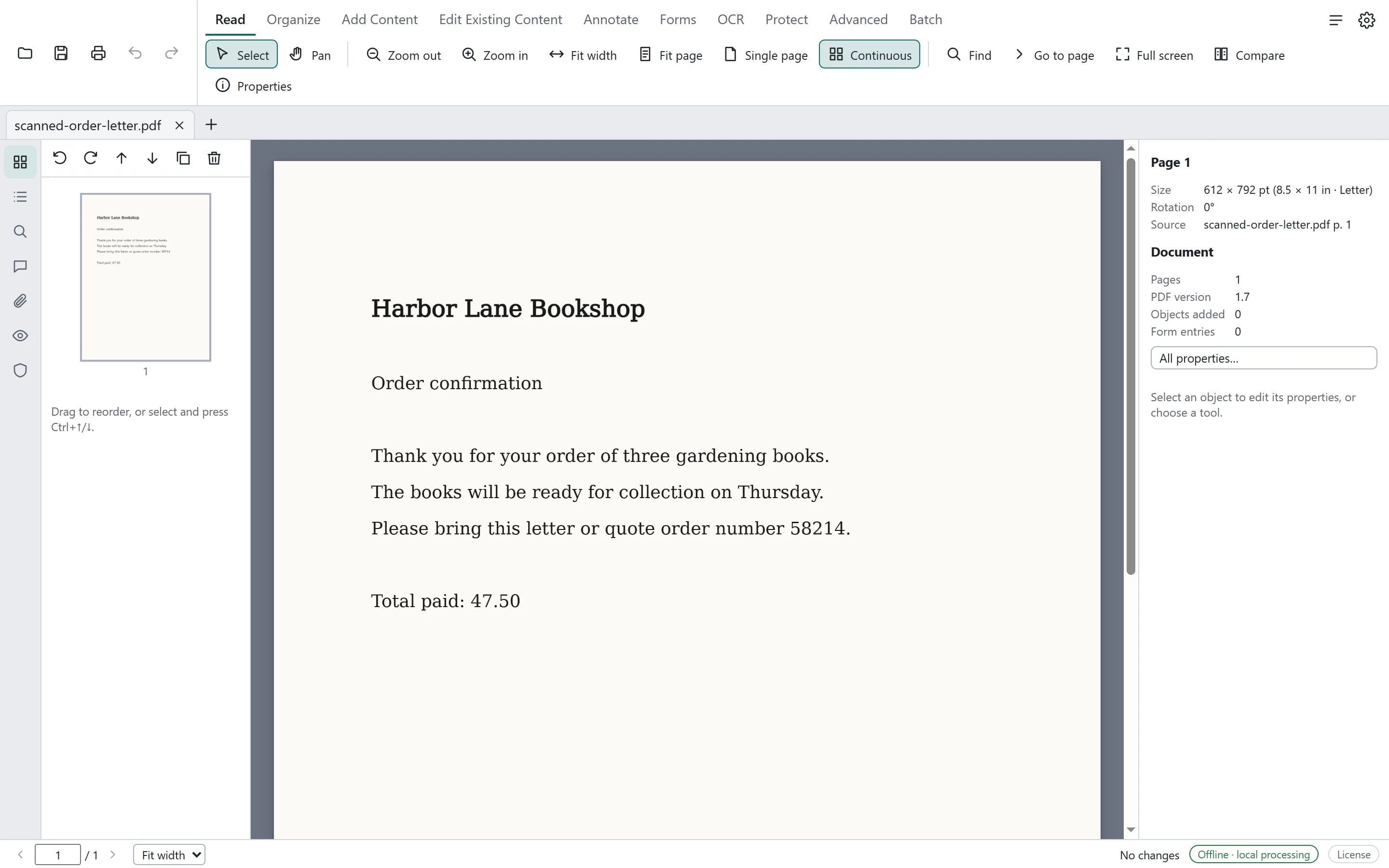Fit the page to width
The image size is (1389, 868).
[583, 54]
